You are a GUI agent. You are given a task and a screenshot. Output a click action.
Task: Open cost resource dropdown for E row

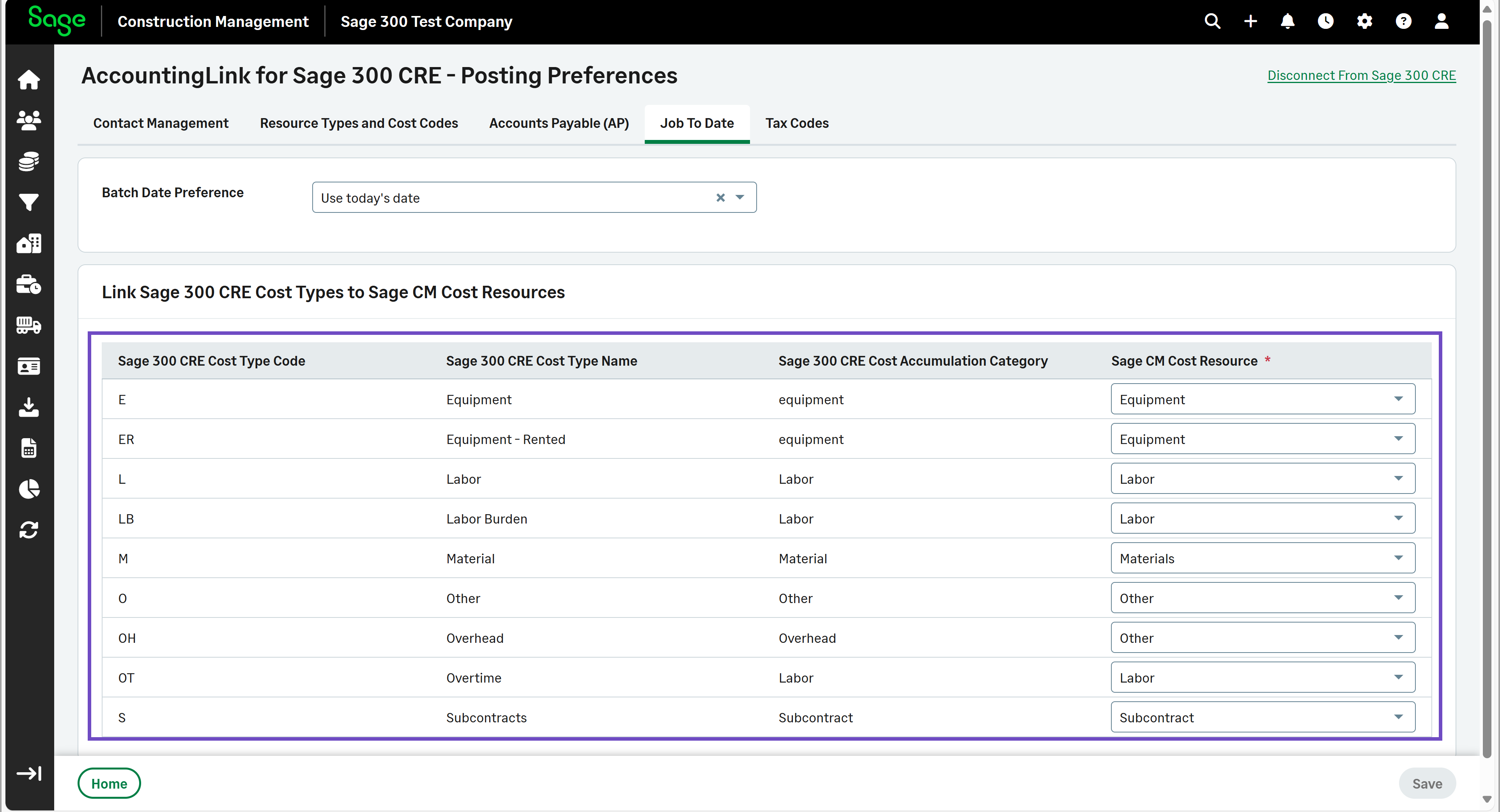click(x=1263, y=399)
